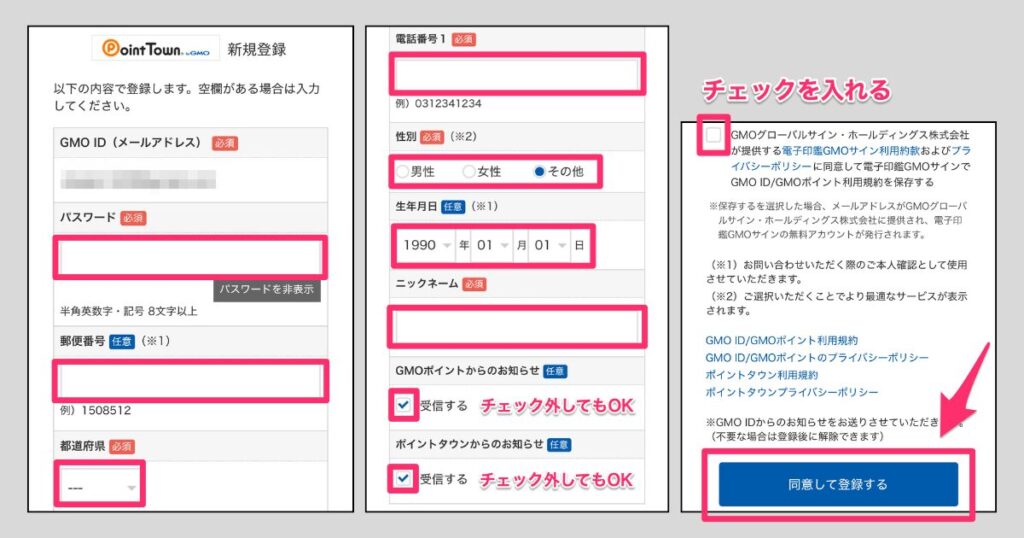Open ポイントタウン利用規約 link
Screen dimensions: 1024x538
point(761,375)
